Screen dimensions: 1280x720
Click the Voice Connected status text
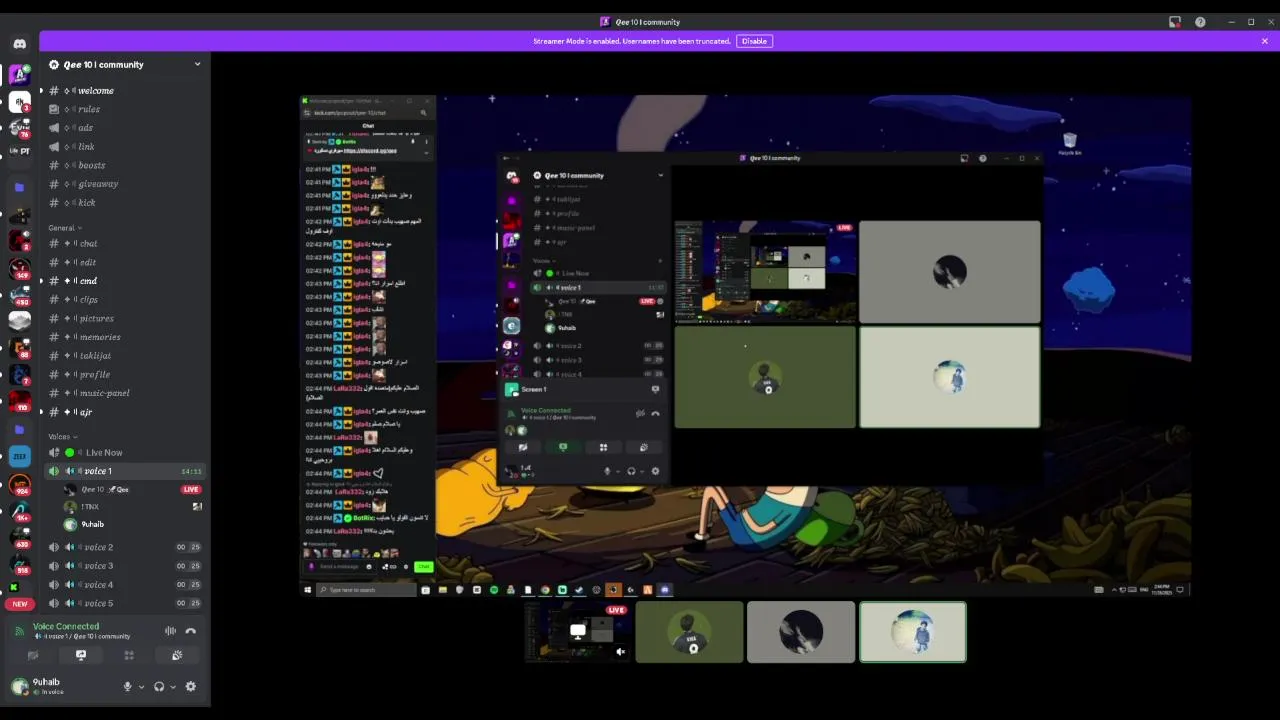(66, 626)
